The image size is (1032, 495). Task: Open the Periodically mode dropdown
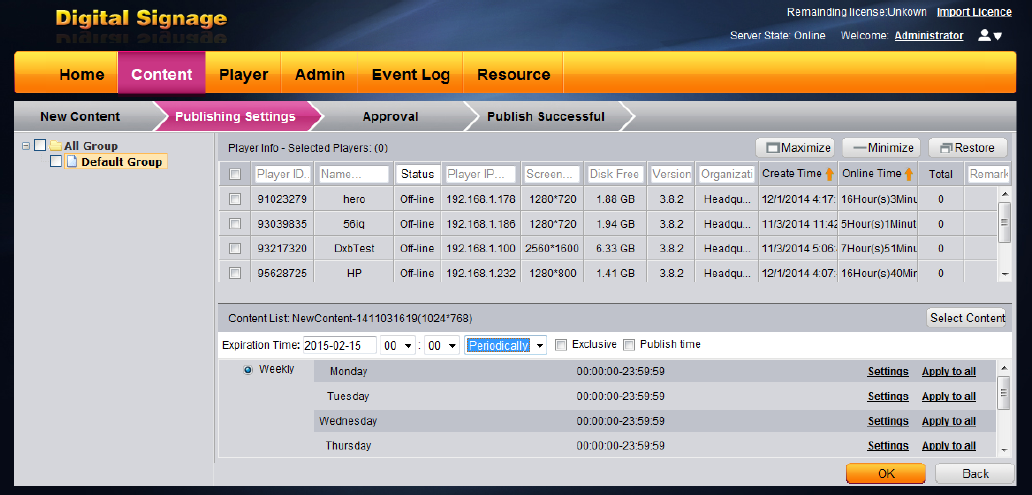pos(505,345)
